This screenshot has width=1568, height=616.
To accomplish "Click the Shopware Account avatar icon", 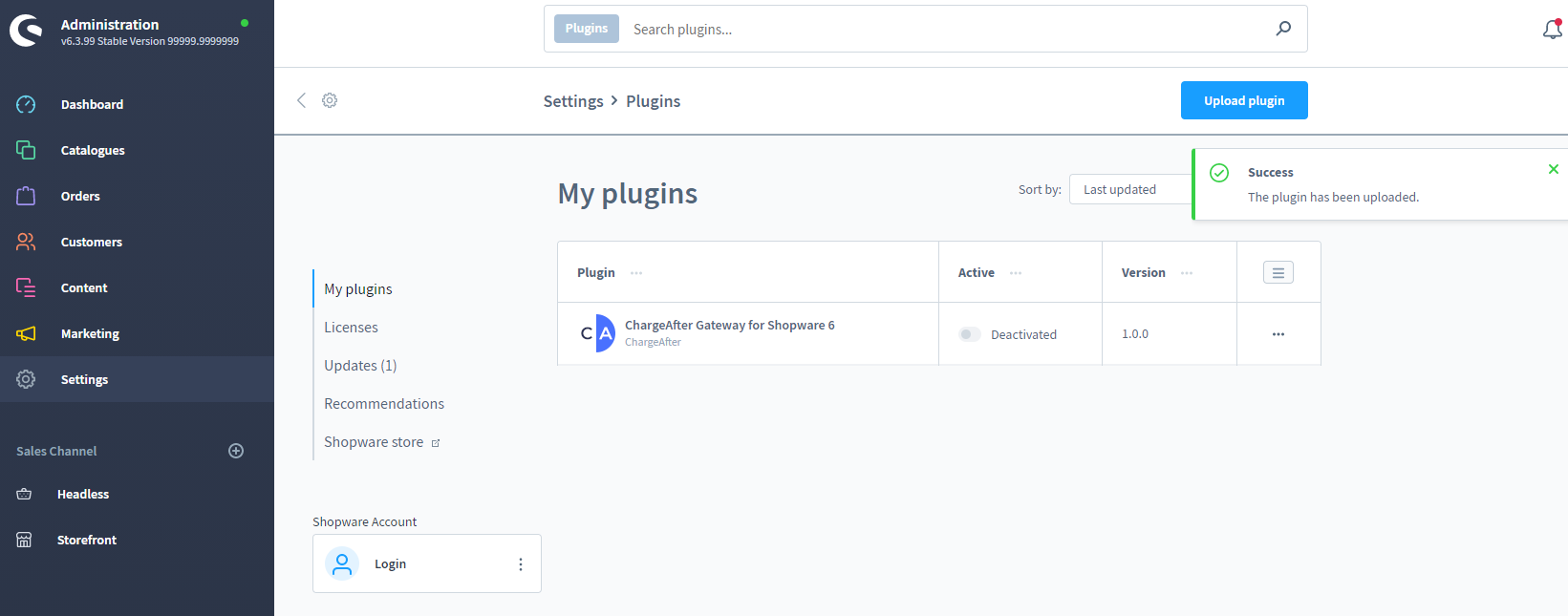I will click(x=342, y=563).
